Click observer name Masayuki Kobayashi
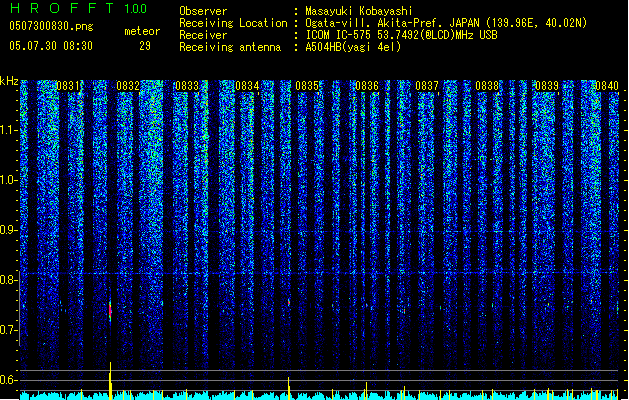 point(359,11)
